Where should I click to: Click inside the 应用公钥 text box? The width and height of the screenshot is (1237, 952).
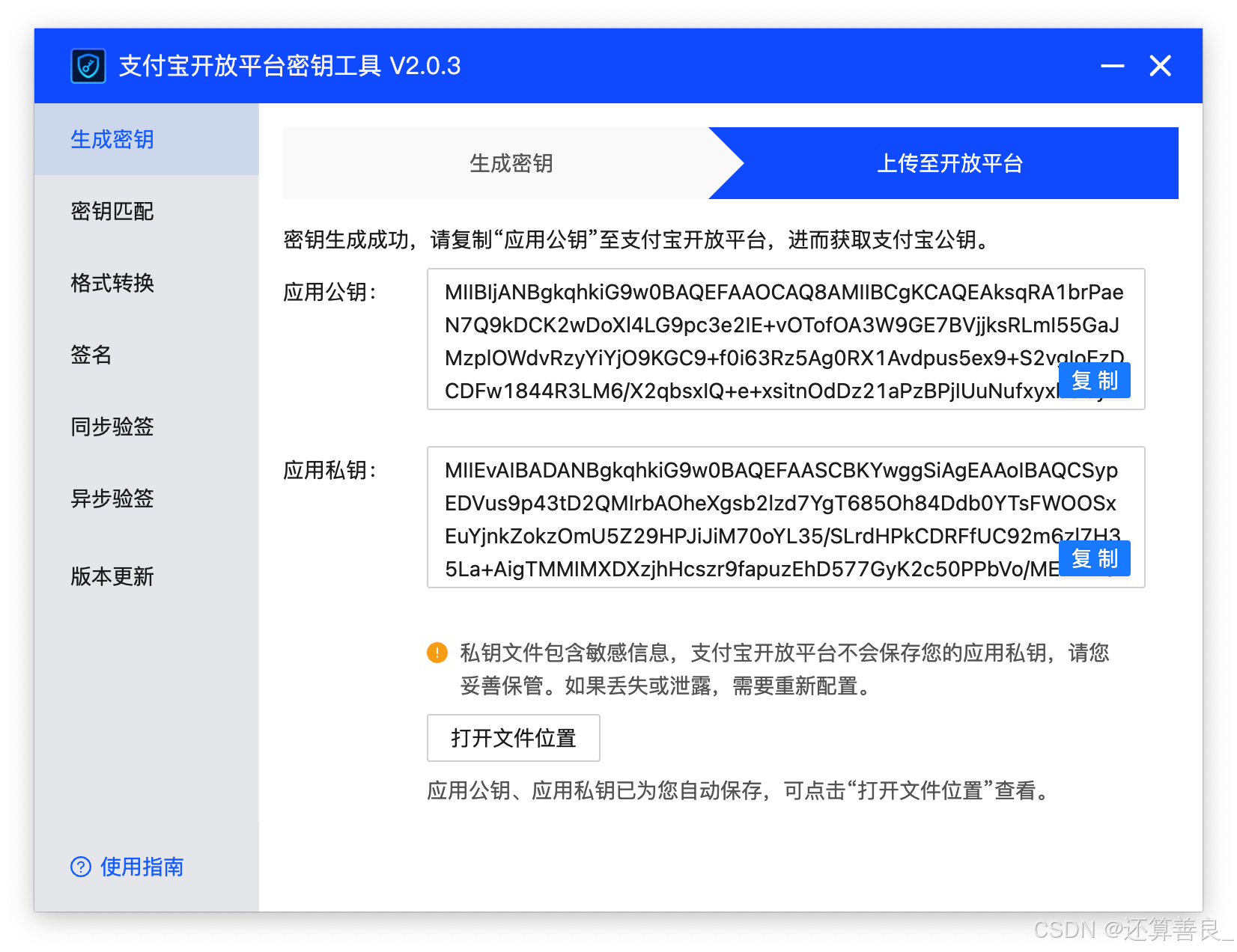click(786, 339)
